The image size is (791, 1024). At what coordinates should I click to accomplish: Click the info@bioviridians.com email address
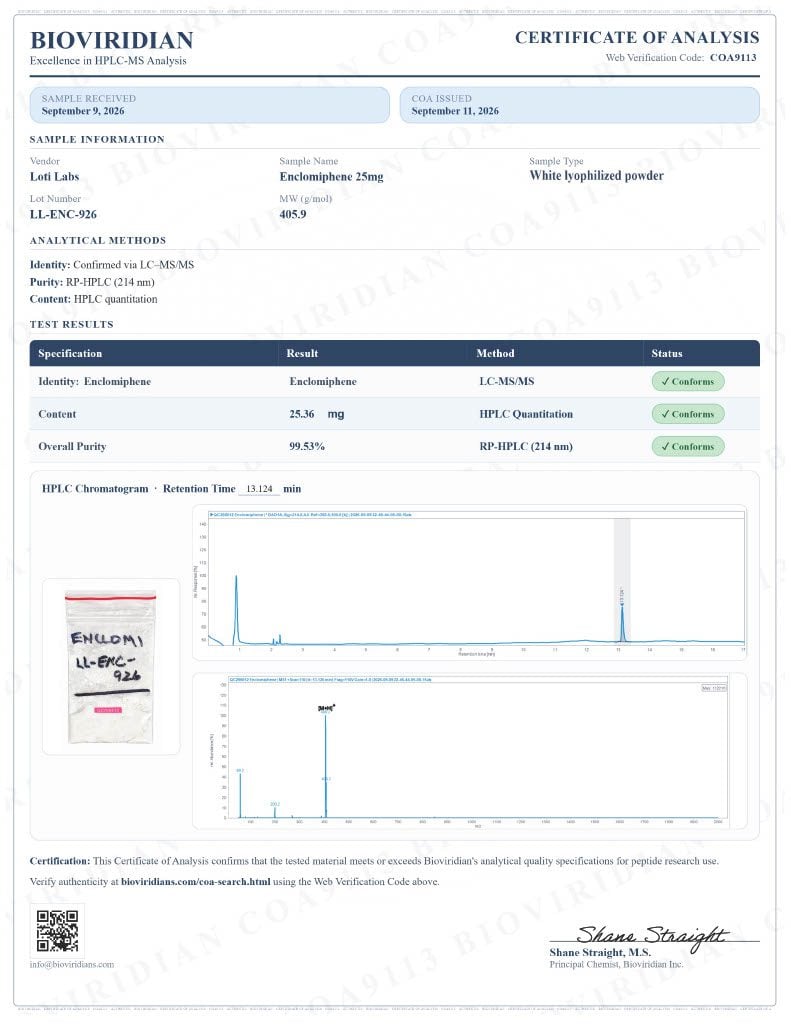pos(72,965)
